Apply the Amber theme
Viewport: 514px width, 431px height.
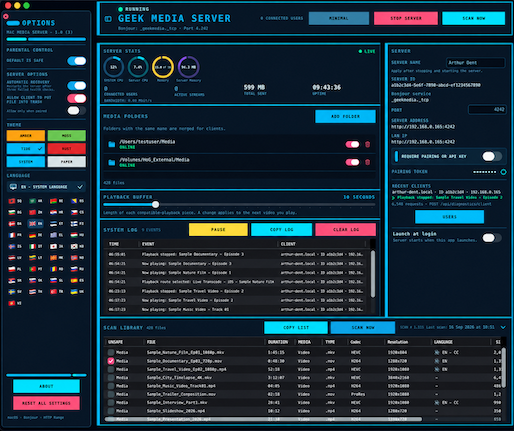[x=26, y=136]
